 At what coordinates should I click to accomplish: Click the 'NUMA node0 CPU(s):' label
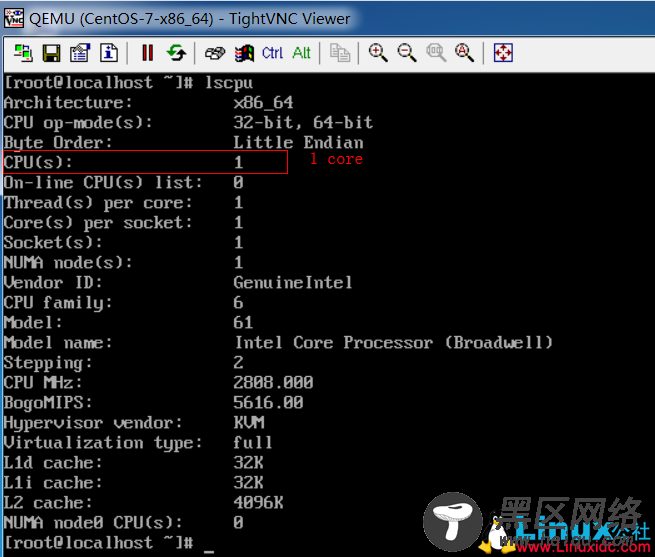pyautogui.click(x=93, y=522)
